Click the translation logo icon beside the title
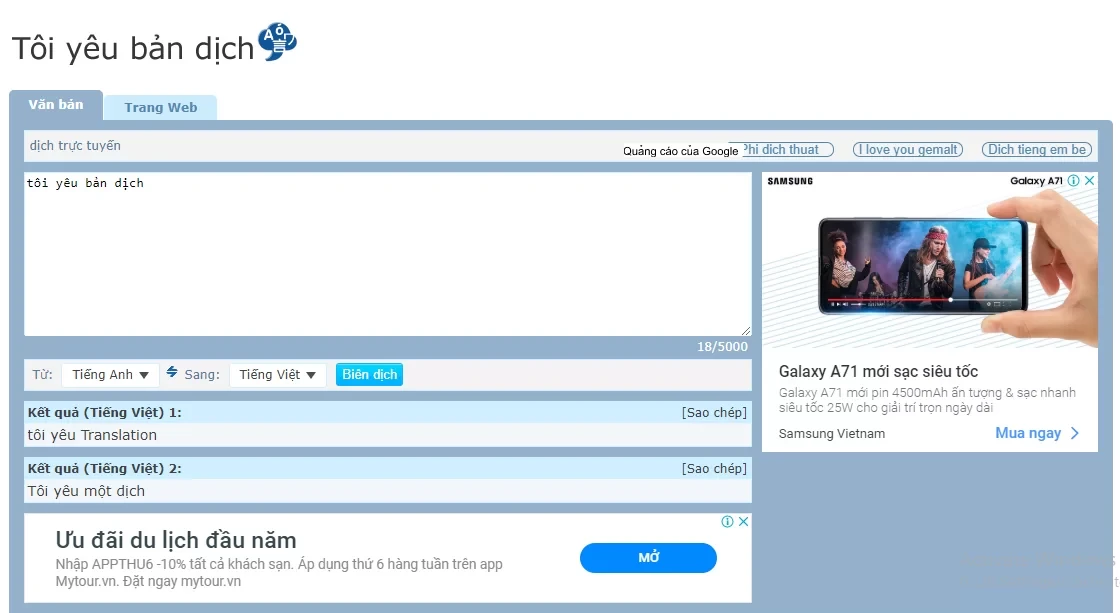The width and height of the screenshot is (1120, 613). (x=277, y=43)
